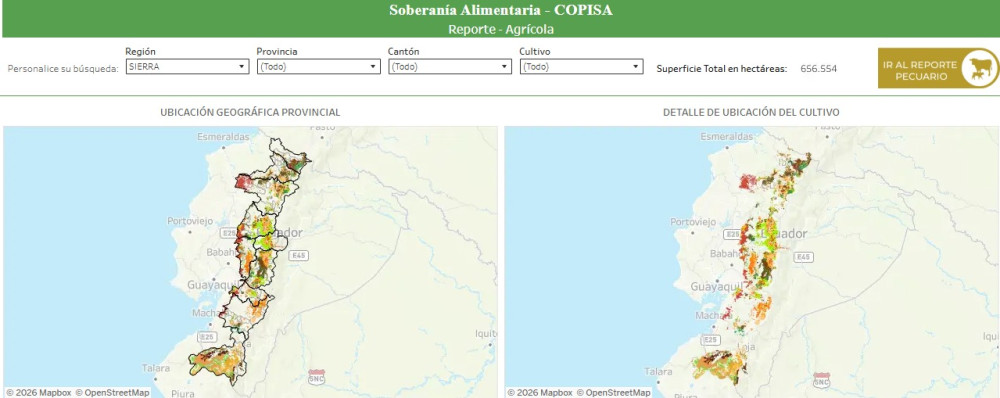Image resolution: width=1000 pixels, height=398 pixels.
Task: Select the red crop area on left map
Action: point(244,183)
